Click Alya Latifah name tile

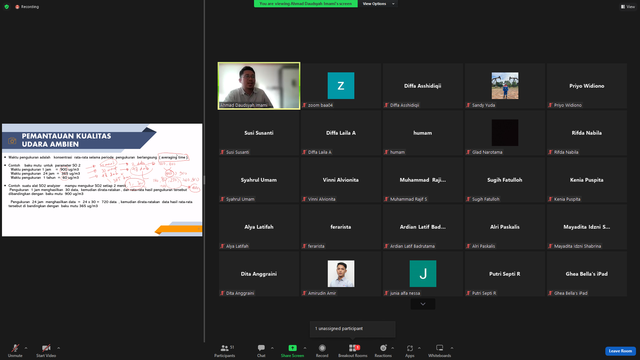[259, 227]
